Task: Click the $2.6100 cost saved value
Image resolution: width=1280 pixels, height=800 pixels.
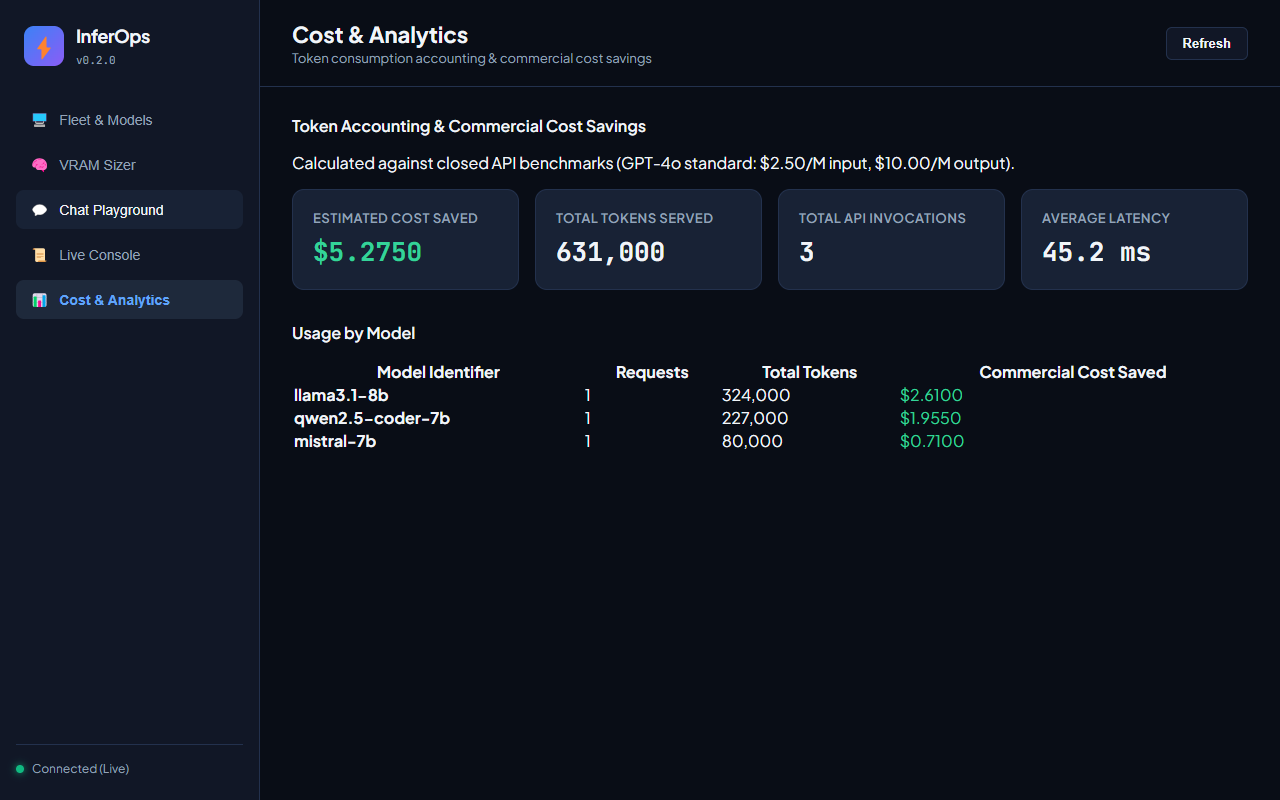Action: [x=931, y=395]
